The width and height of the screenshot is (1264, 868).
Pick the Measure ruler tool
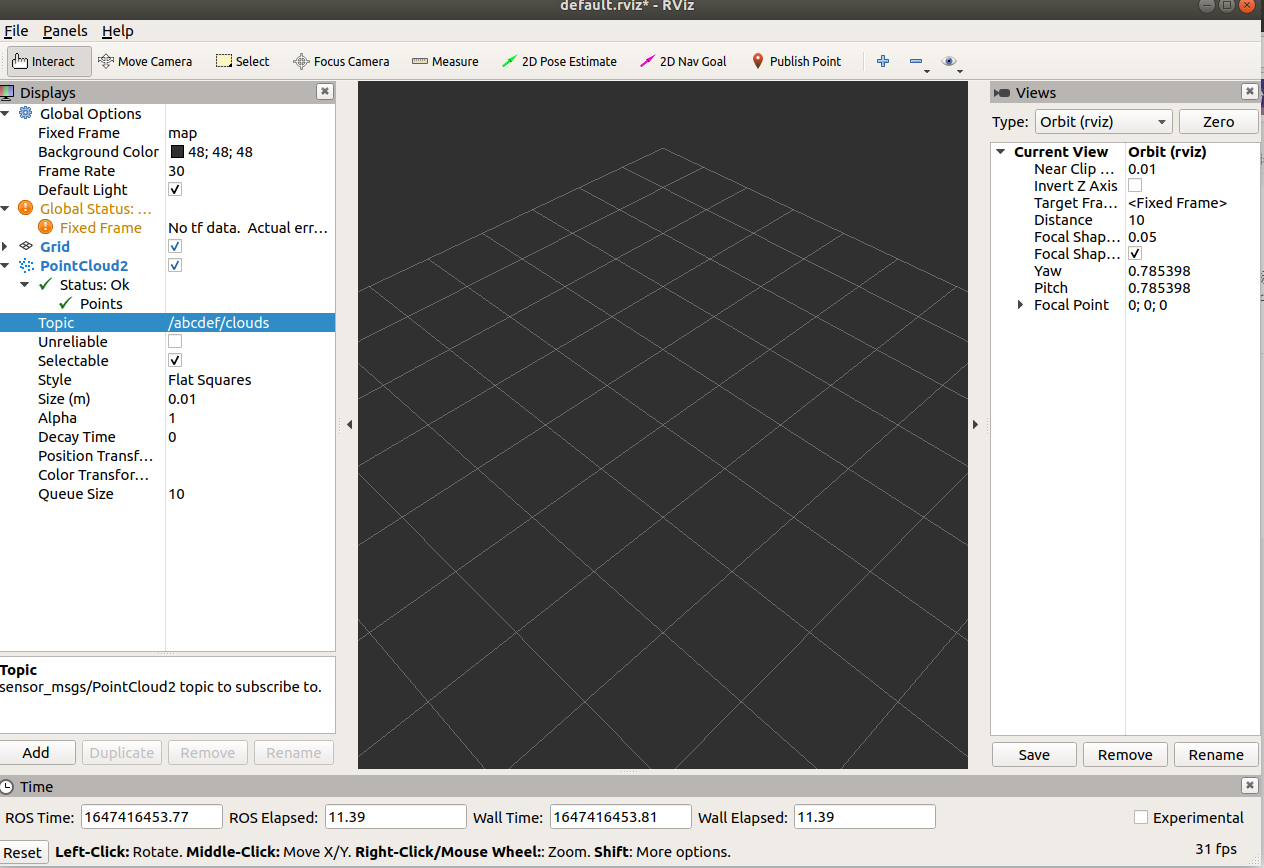445,61
